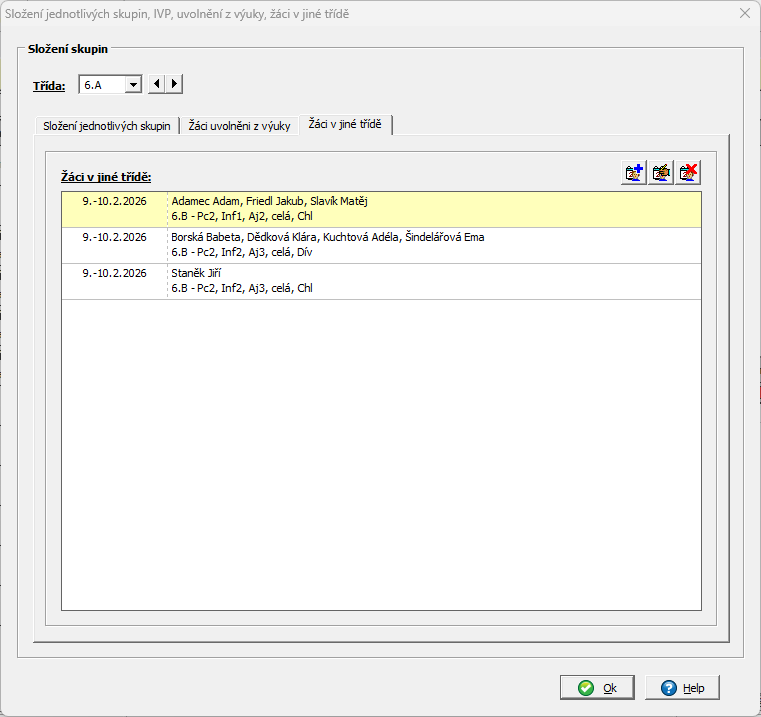Open the Žáci uvolnění z výuky tab
The width and height of the screenshot is (761, 717).
[240, 126]
